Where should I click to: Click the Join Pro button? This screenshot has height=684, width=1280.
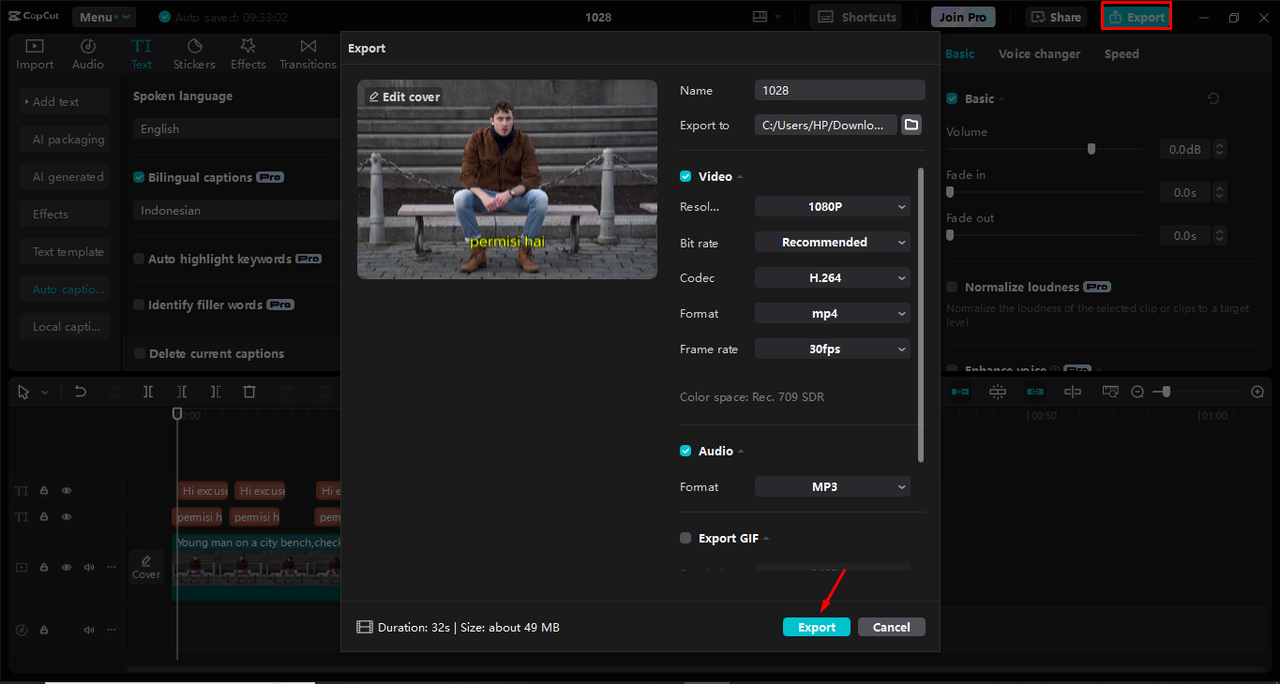point(963,17)
